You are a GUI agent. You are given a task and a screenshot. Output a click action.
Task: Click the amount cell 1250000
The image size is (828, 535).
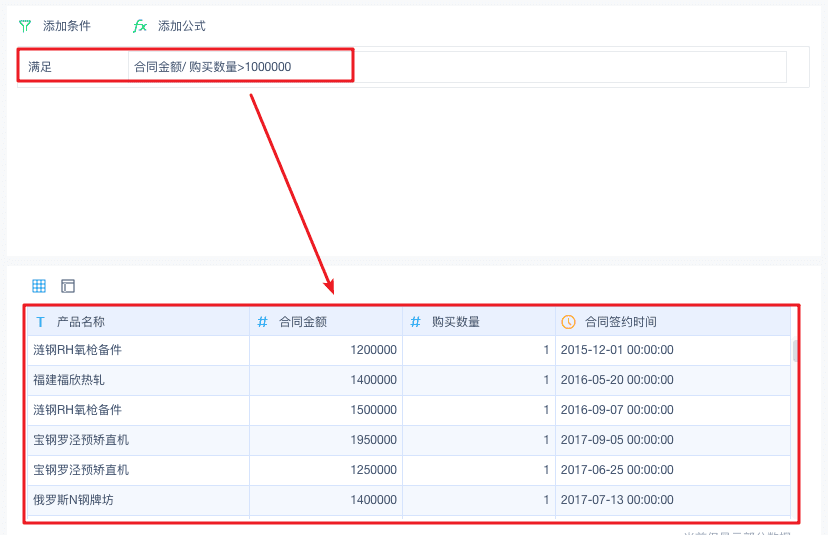tap(326, 470)
